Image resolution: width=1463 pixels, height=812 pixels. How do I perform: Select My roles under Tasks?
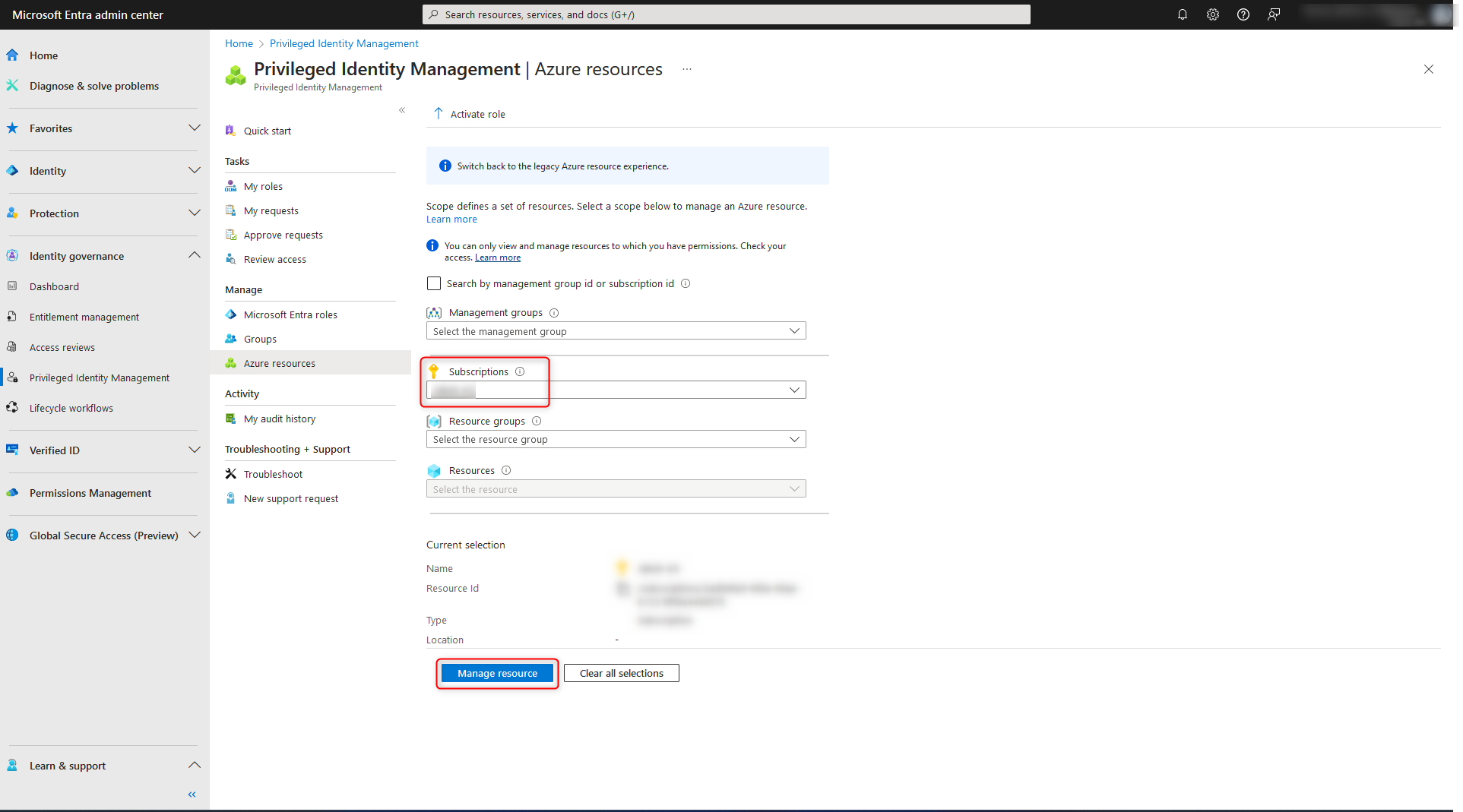[x=263, y=185]
